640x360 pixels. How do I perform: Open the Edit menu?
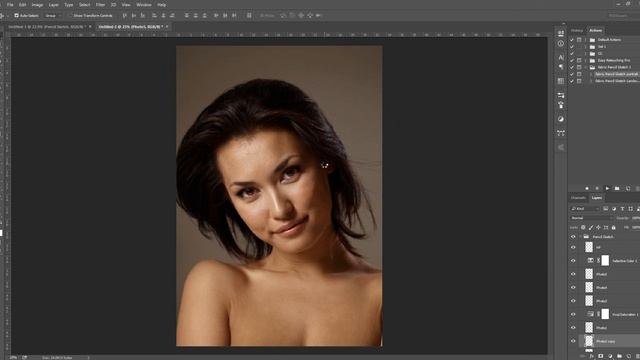(23, 5)
